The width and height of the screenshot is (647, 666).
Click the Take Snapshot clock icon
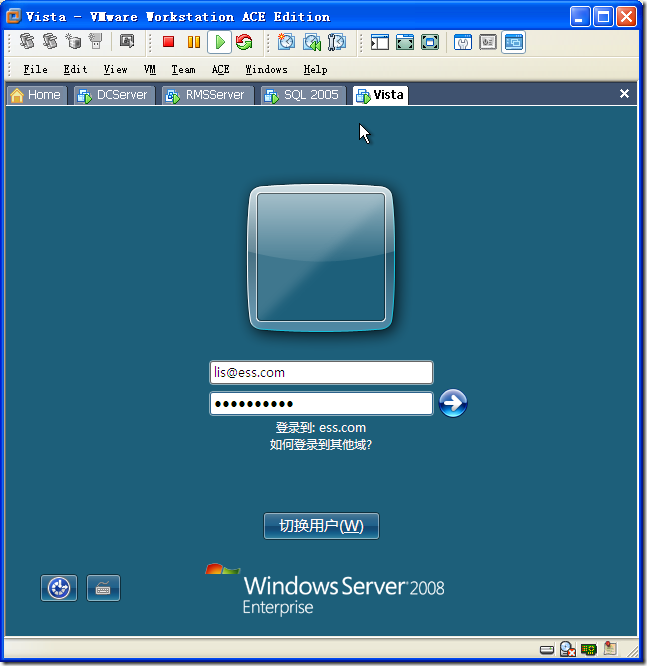click(x=286, y=42)
